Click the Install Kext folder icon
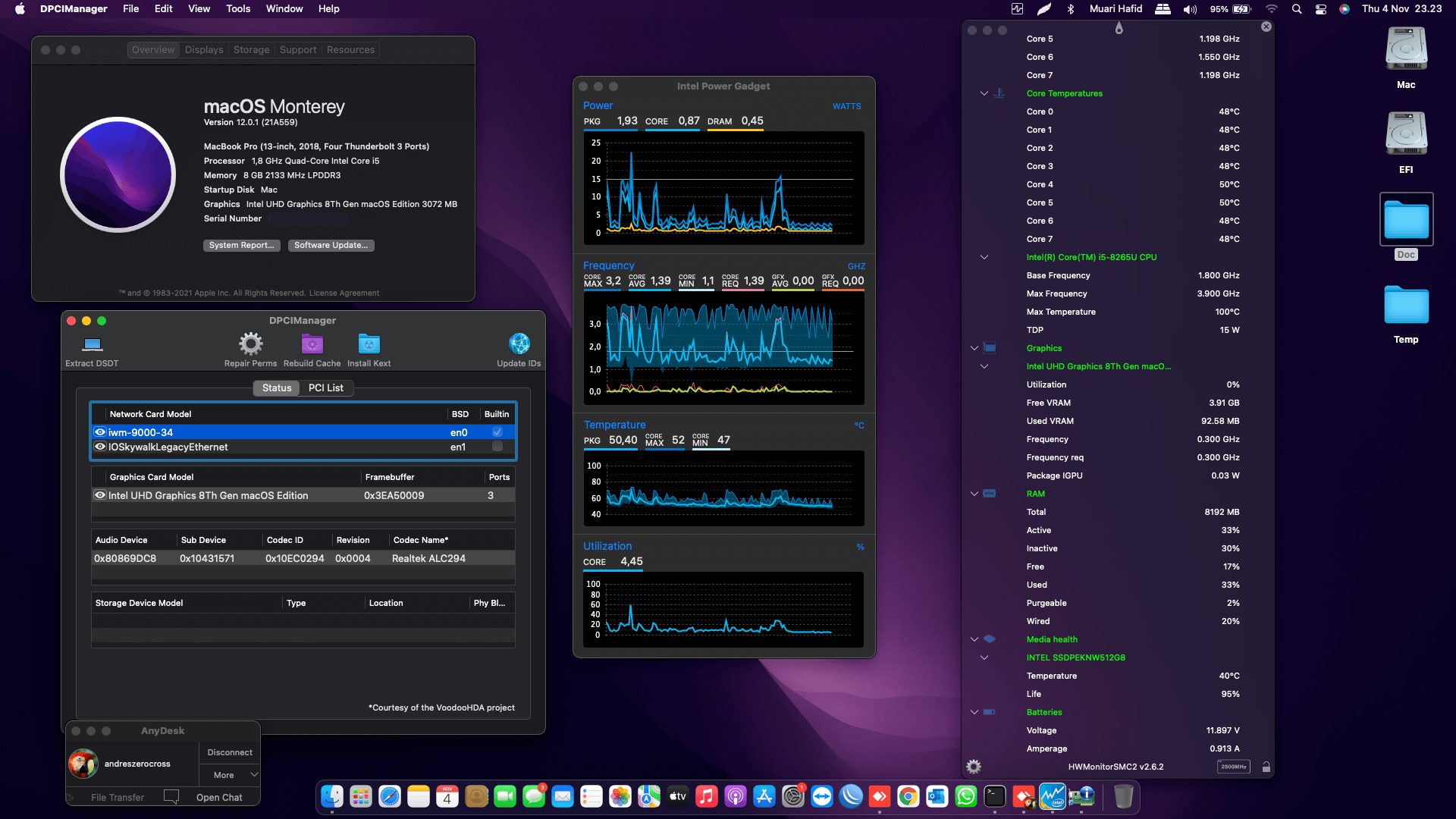This screenshot has height=819, width=1456. [x=369, y=344]
